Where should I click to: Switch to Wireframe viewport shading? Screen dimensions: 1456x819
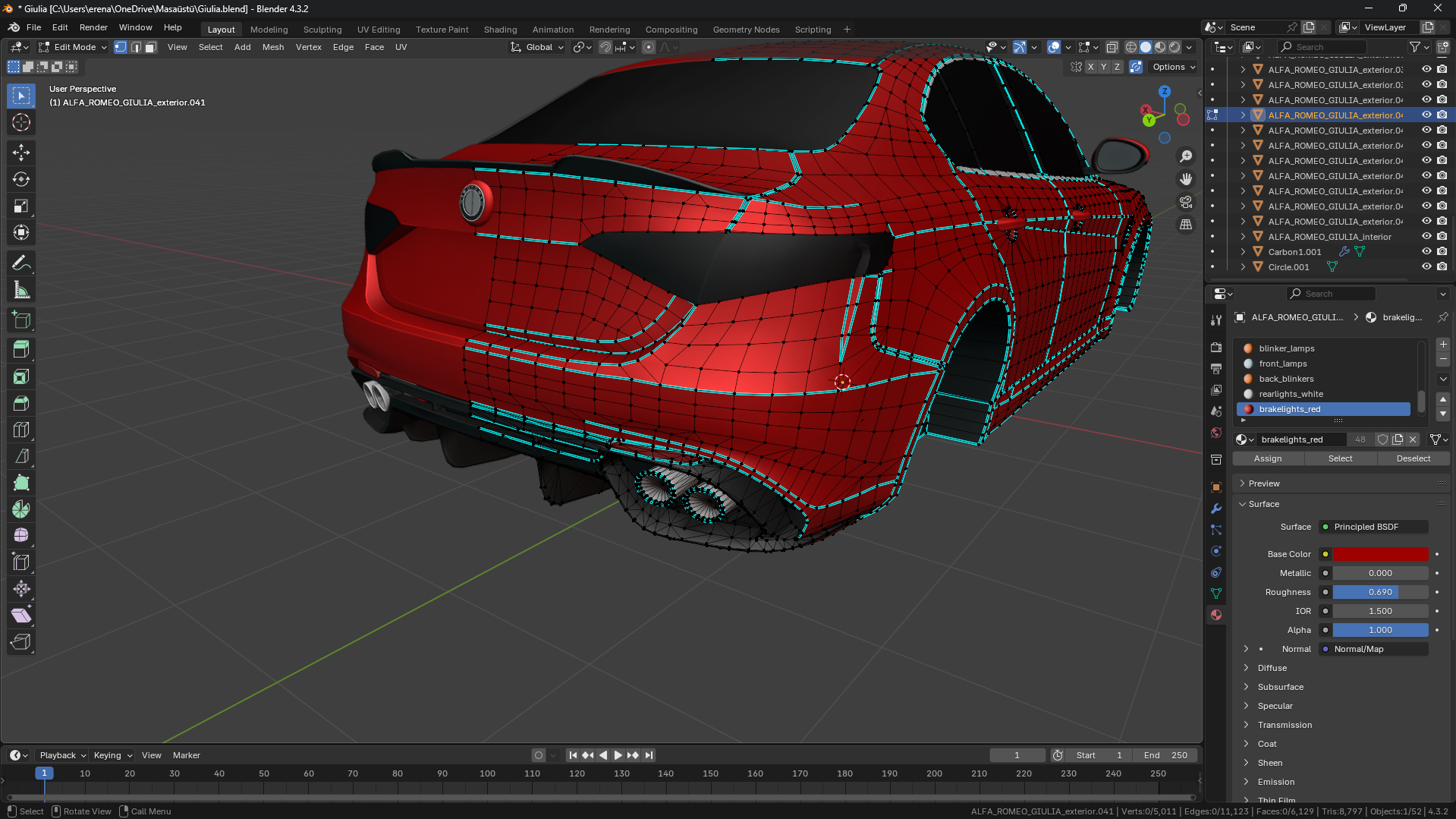(x=1131, y=47)
